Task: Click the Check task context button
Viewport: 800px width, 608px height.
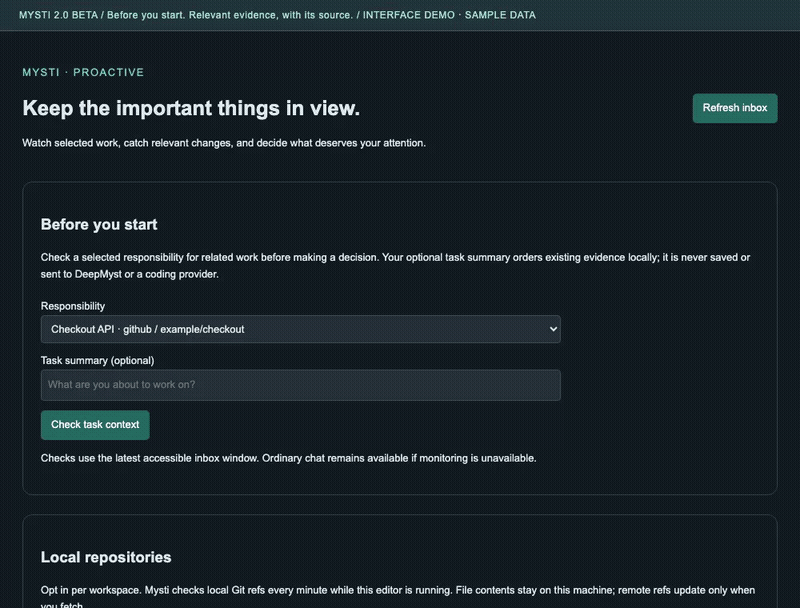Action: 95,425
